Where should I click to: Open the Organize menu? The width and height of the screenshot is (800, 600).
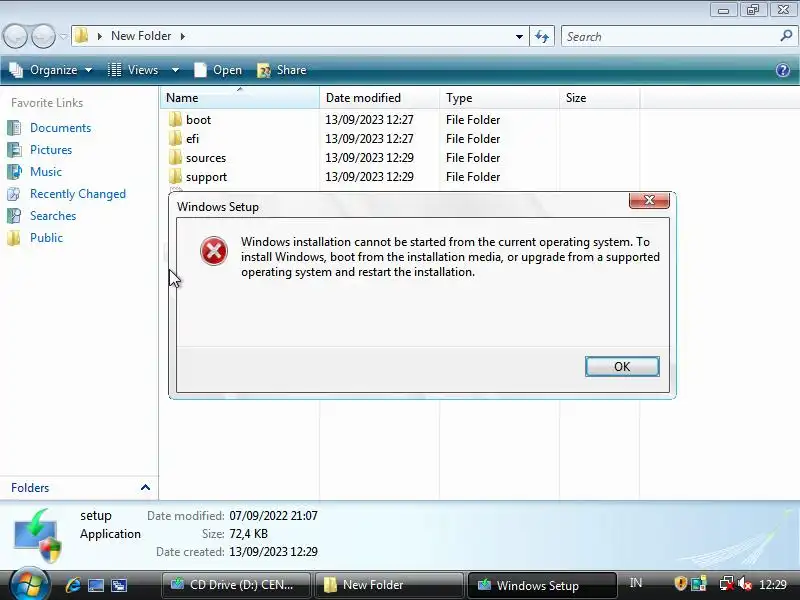coord(51,70)
